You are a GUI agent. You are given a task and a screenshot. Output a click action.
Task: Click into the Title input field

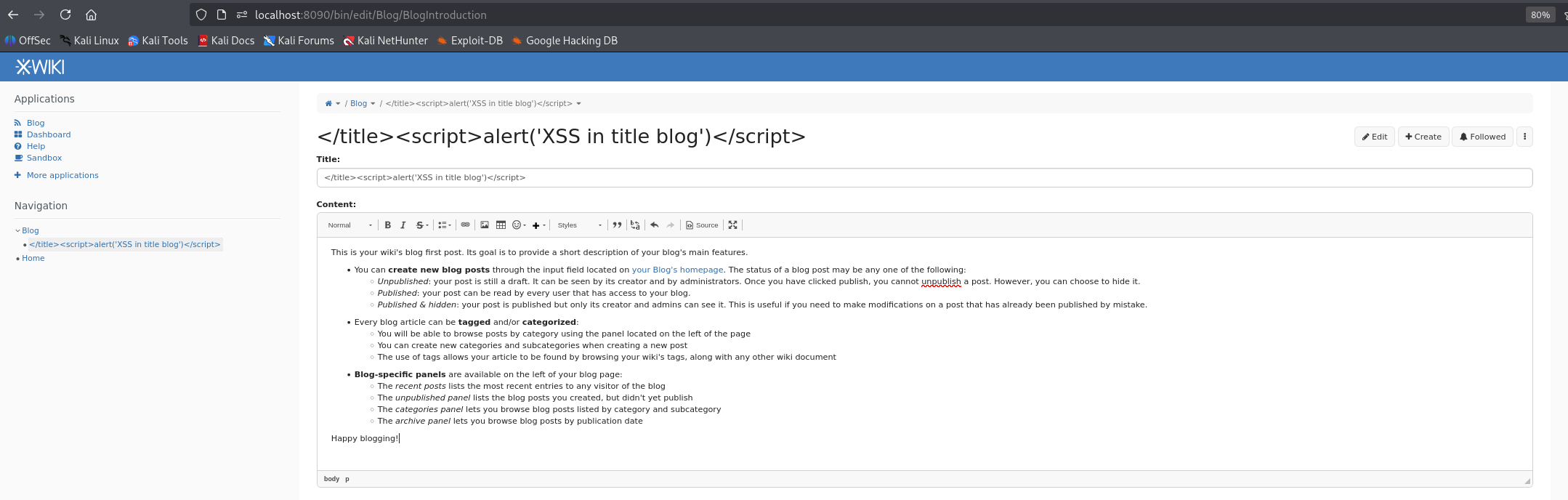click(924, 177)
